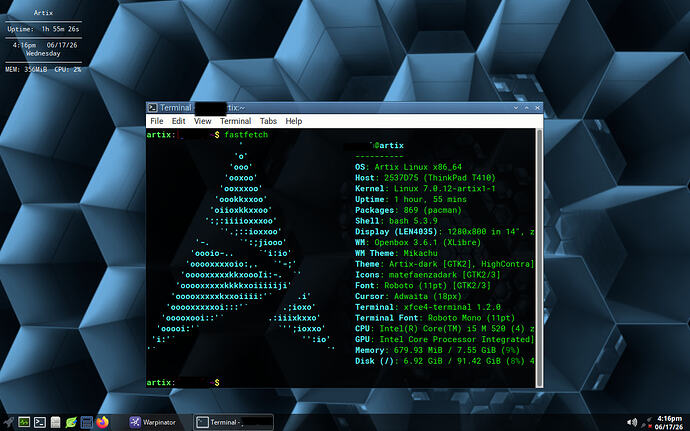Click the widget 'Wednesday' date text
The width and height of the screenshot is (690, 431).
(x=43, y=53)
